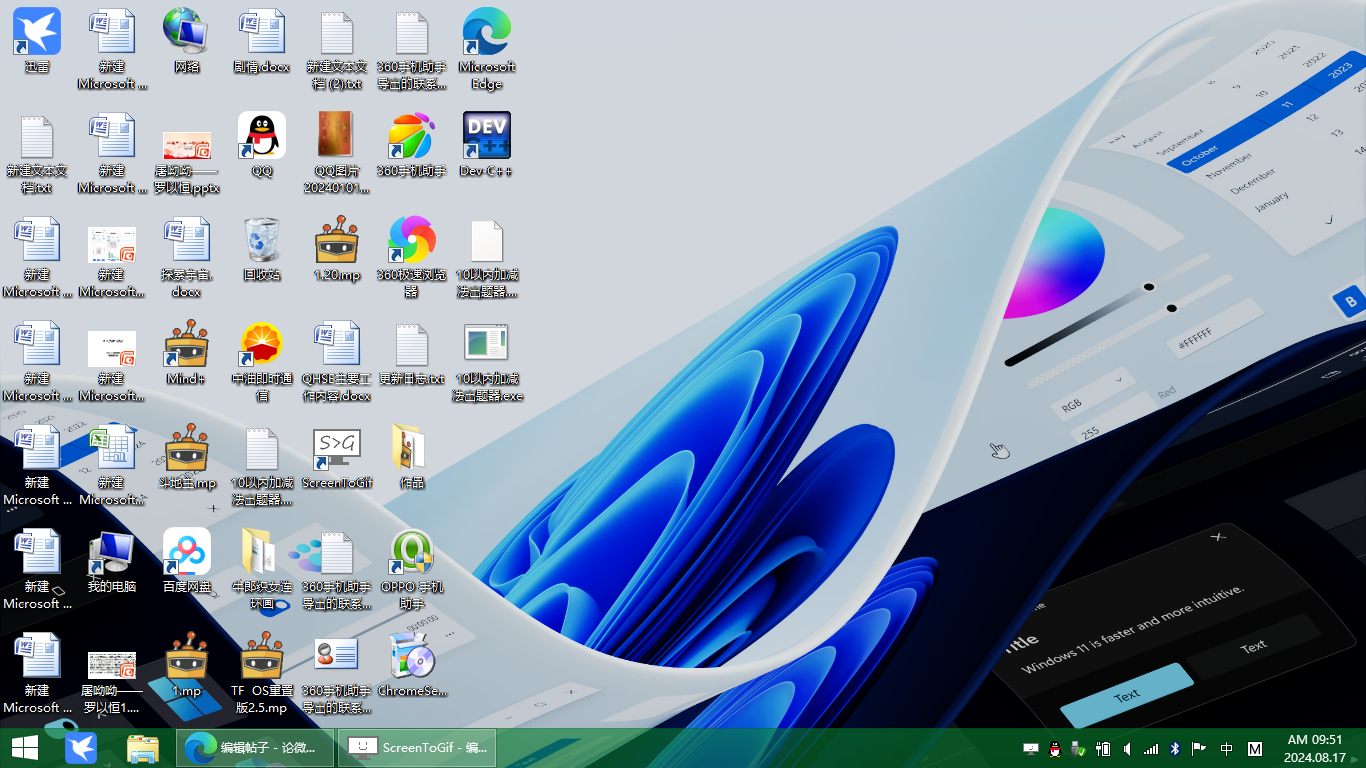
Task: Select the 新建文本文档.txt file icon
Action: tap(37, 154)
